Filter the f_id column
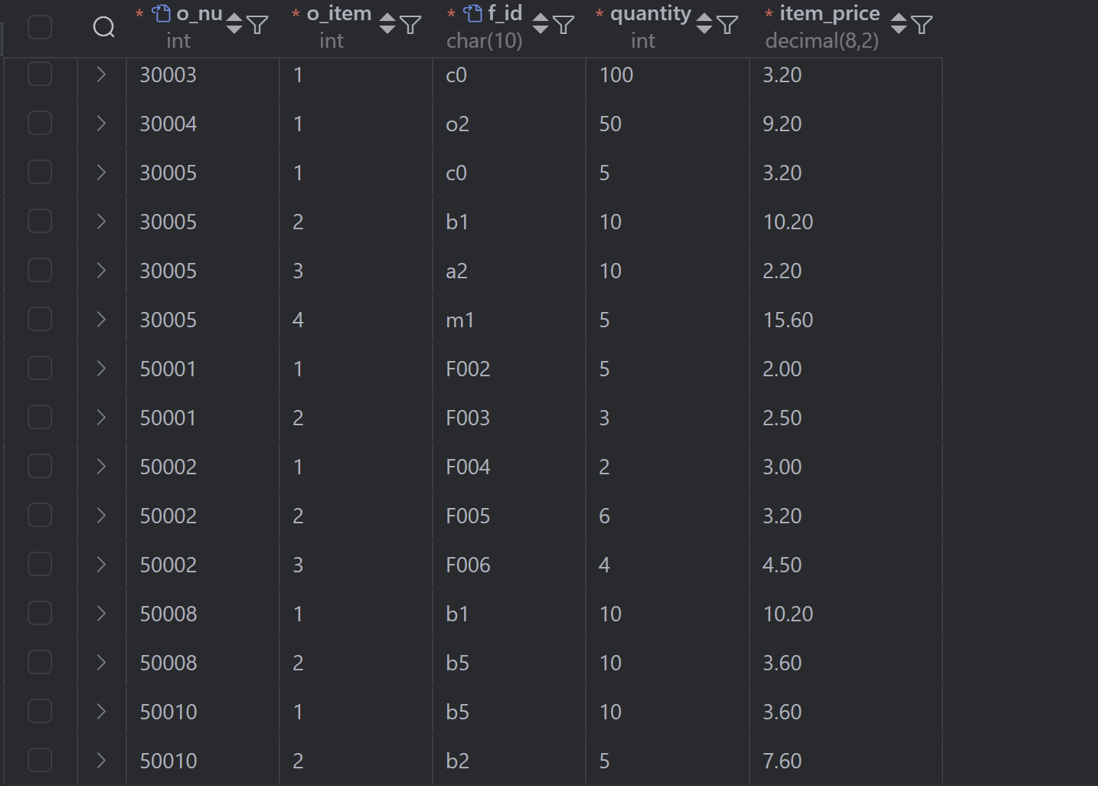Image resolution: width=1098 pixels, height=786 pixels. click(564, 25)
